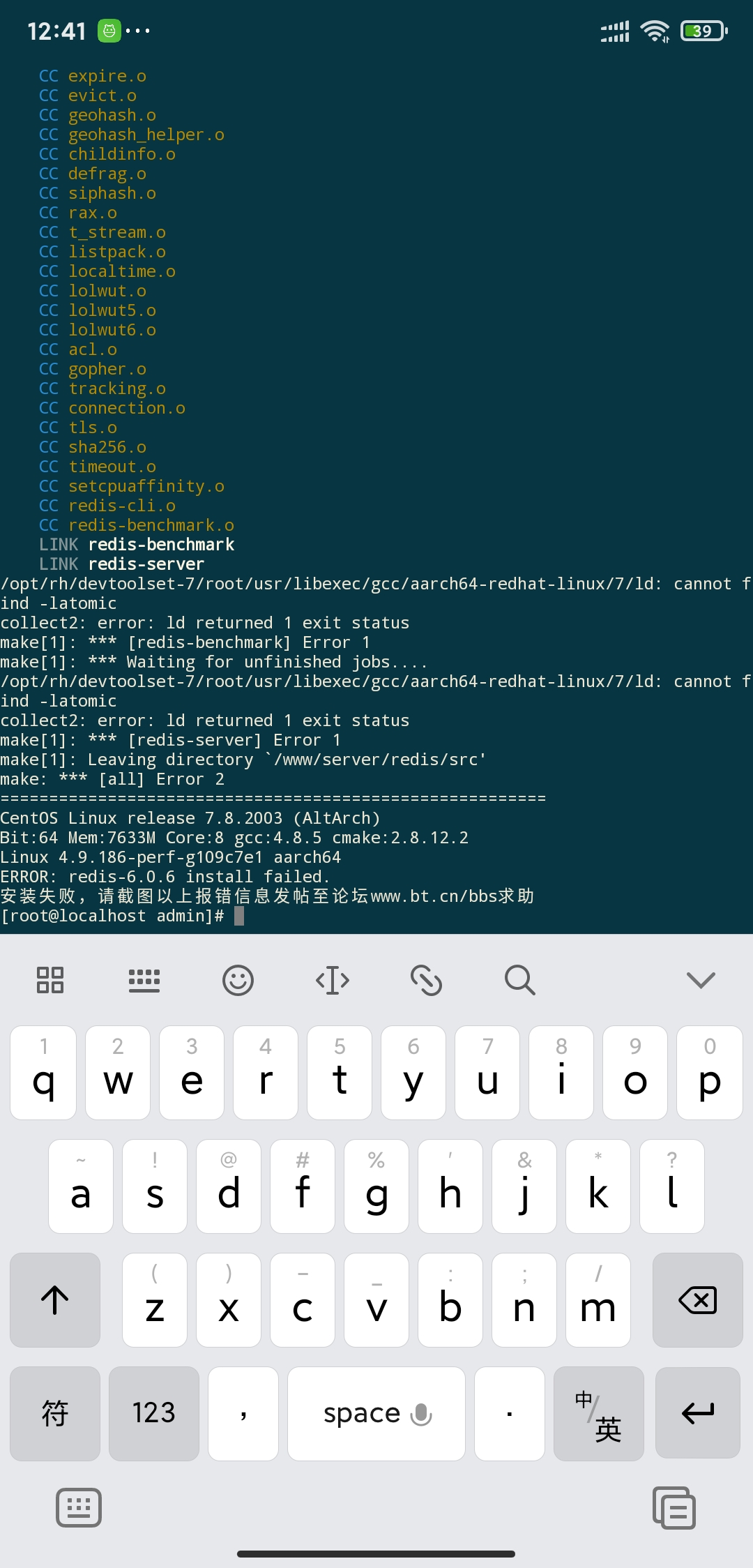Tap the s key
Screen dimensions: 753x1568
(x=155, y=1186)
